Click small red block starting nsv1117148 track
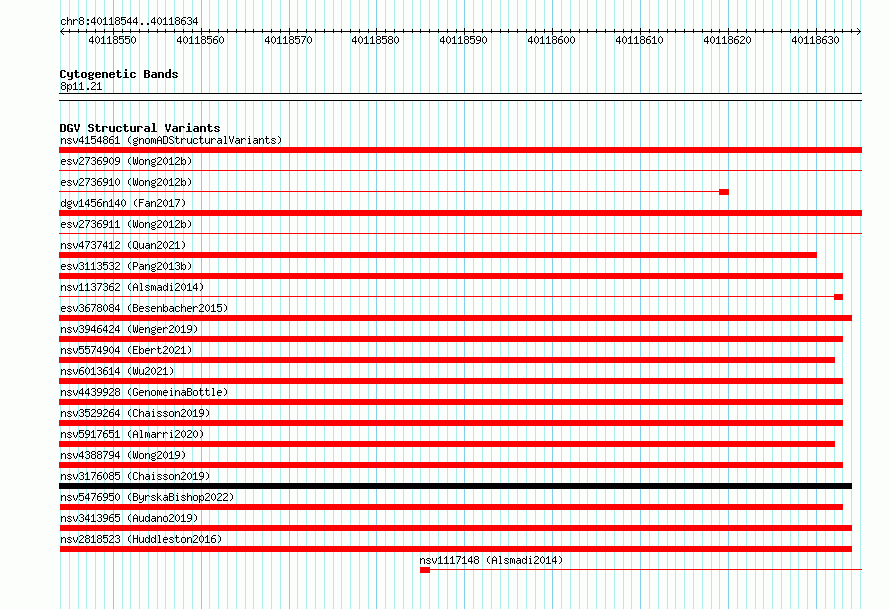890x609 pixels. [x=425, y=570]
